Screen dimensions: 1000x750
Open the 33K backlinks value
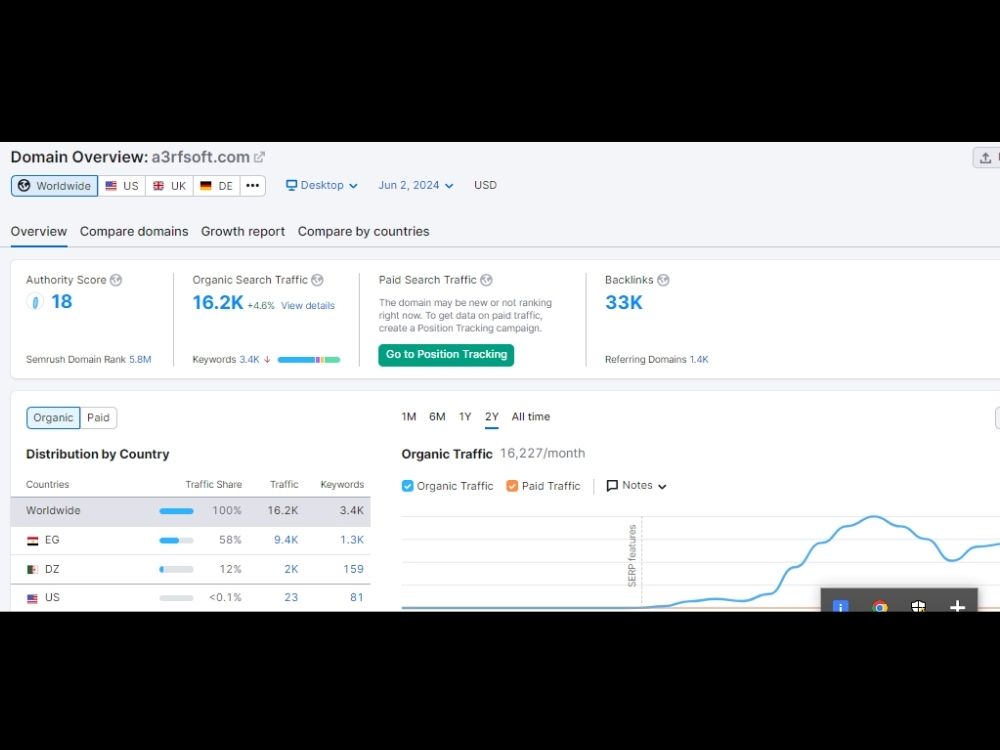click(x=624, y=302)
